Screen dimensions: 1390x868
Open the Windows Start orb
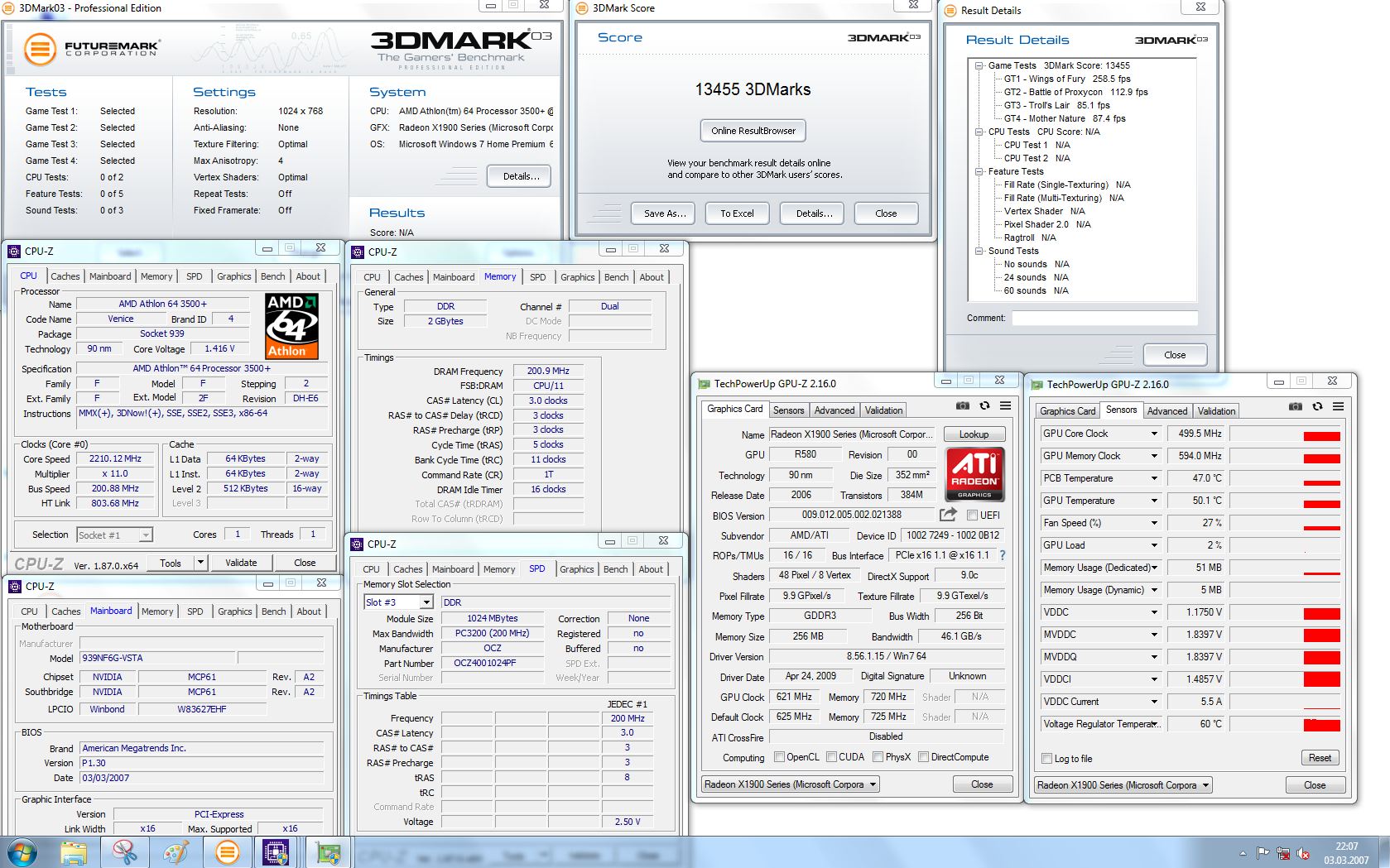[x=22, y=852]
